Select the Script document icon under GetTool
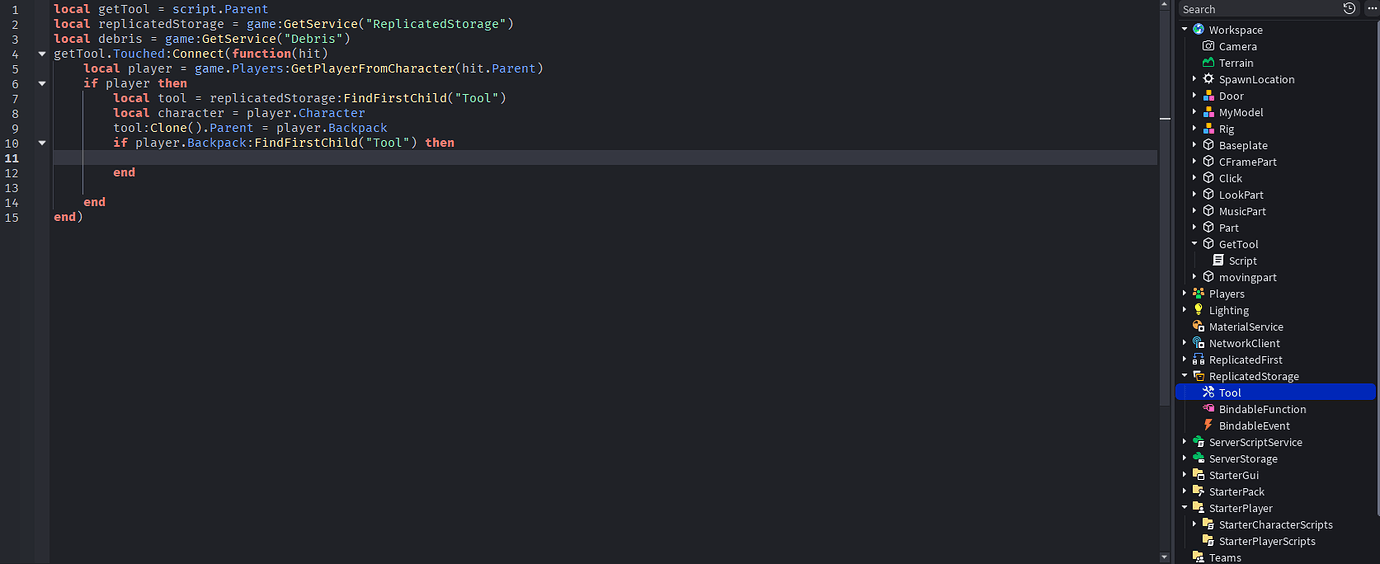 pyautogui.click(x=1218, y=261)
